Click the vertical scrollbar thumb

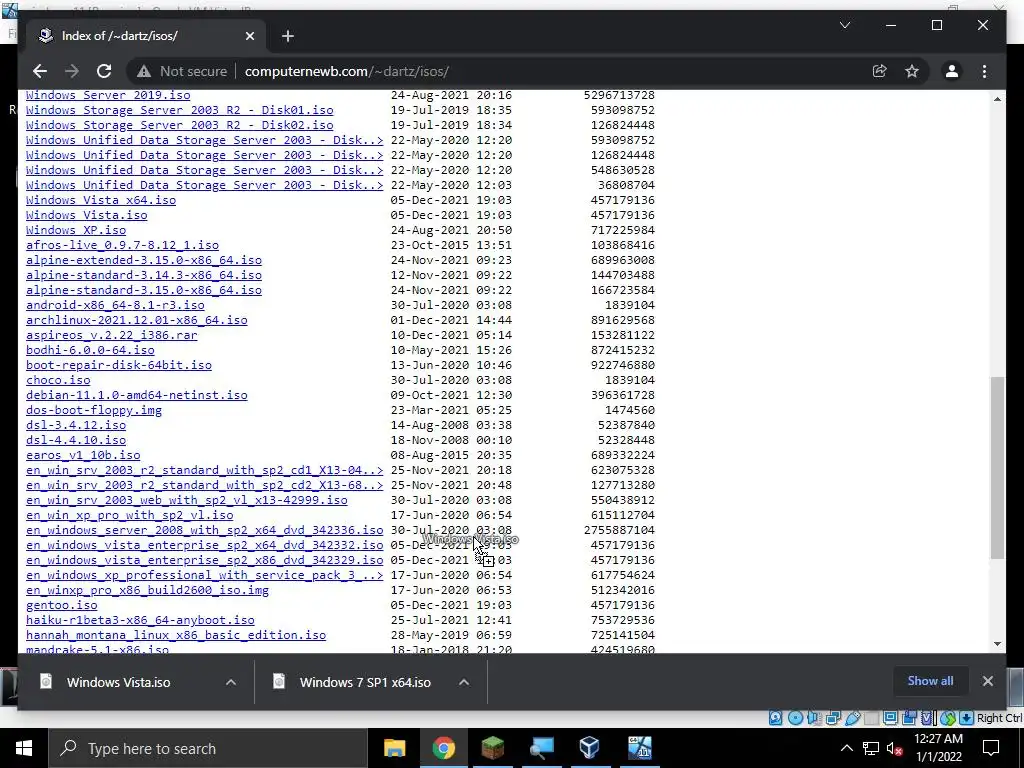click(x=997, y=468)
